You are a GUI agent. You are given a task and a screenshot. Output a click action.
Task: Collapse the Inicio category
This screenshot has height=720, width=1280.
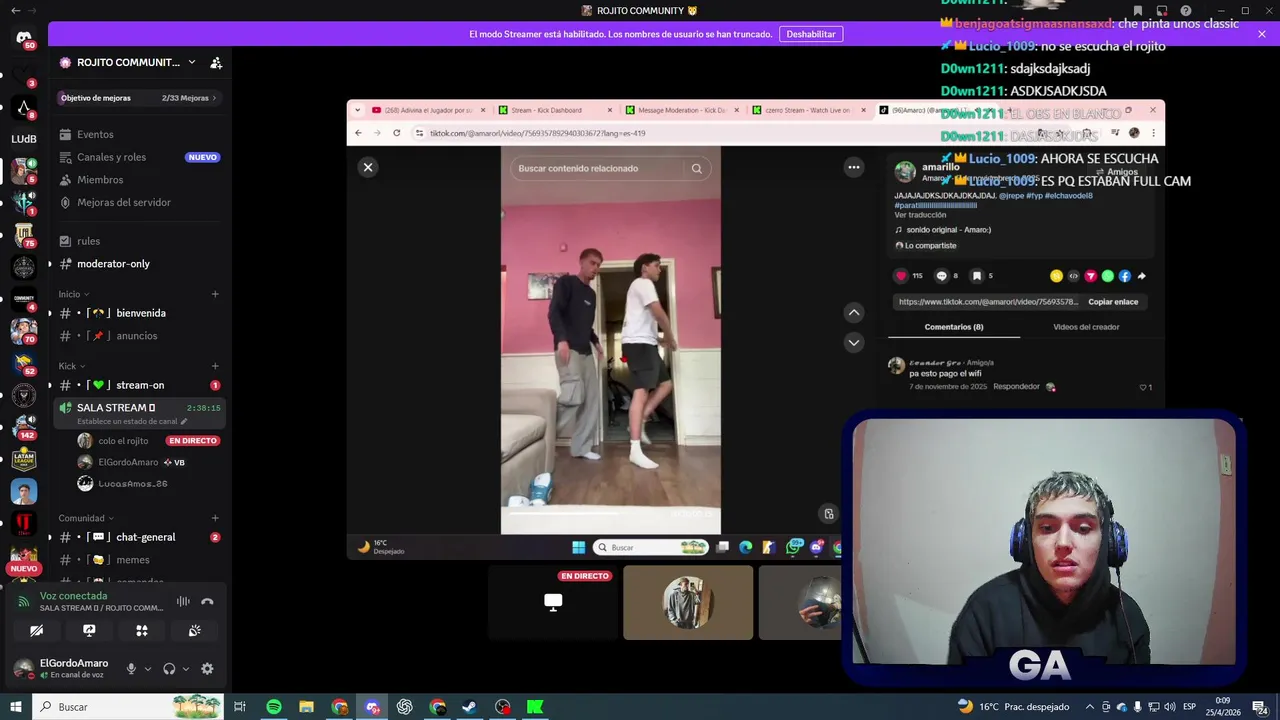tap(74, 294)
